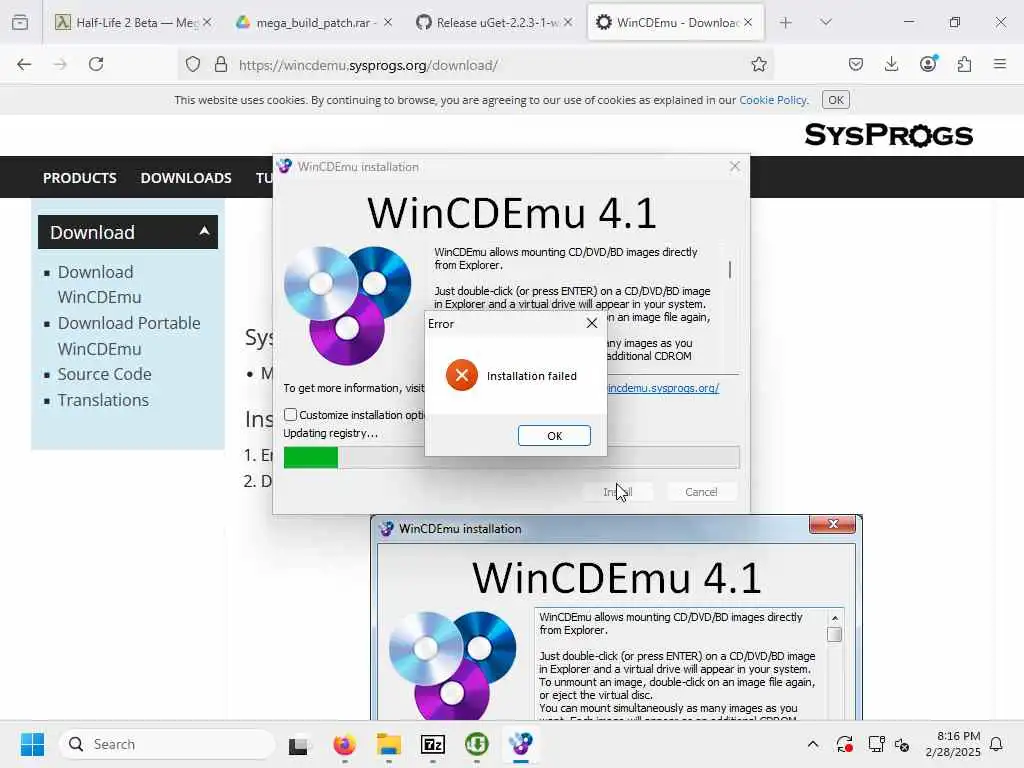Open Task View on the taskbar
Screen dimensions: 1024x768
(298, 744)
